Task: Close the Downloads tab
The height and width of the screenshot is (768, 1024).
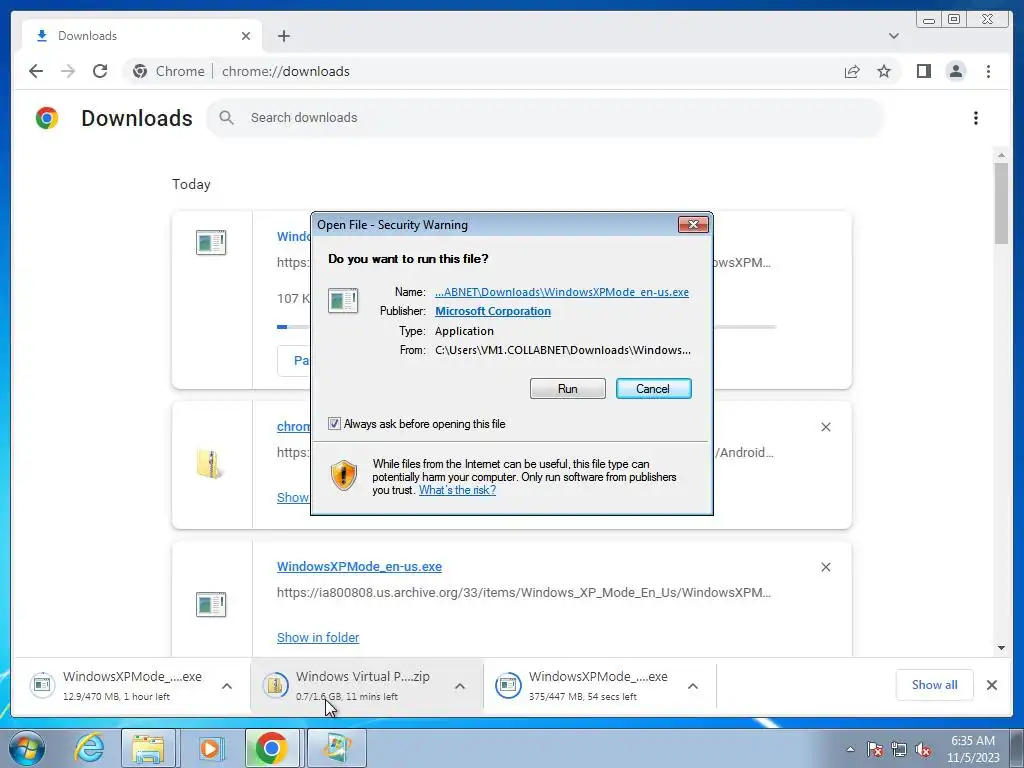Action: pyautogui.click(x=246, y=36)
